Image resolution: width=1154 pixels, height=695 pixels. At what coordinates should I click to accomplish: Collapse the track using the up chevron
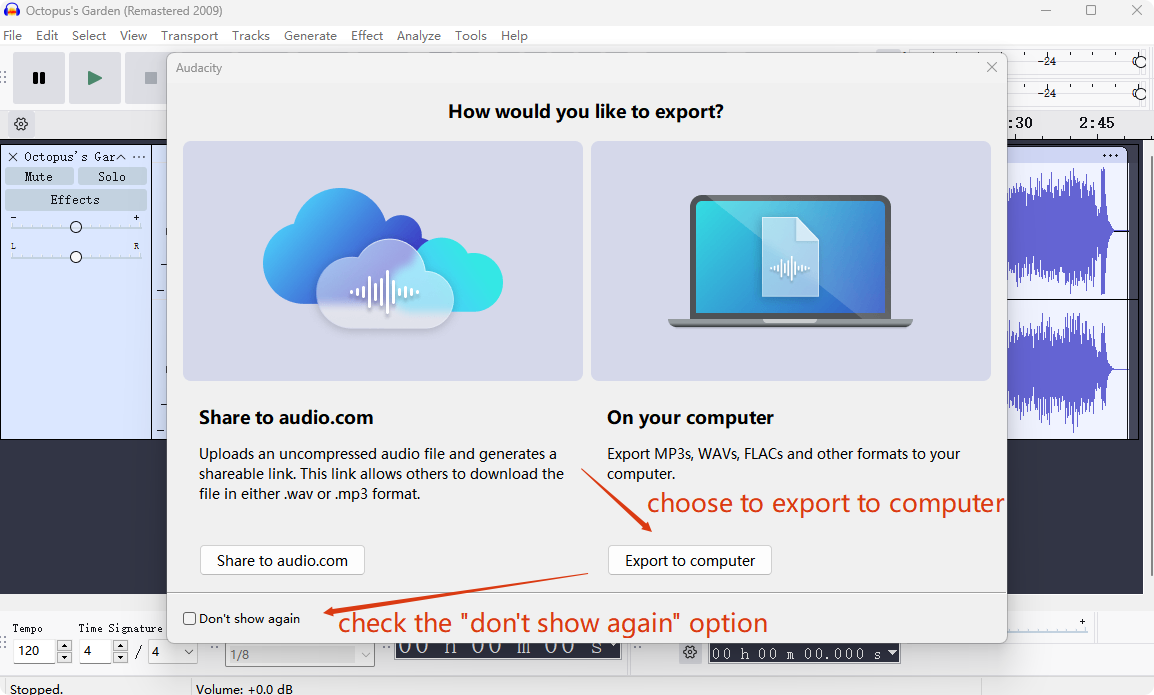coord(122,157)
